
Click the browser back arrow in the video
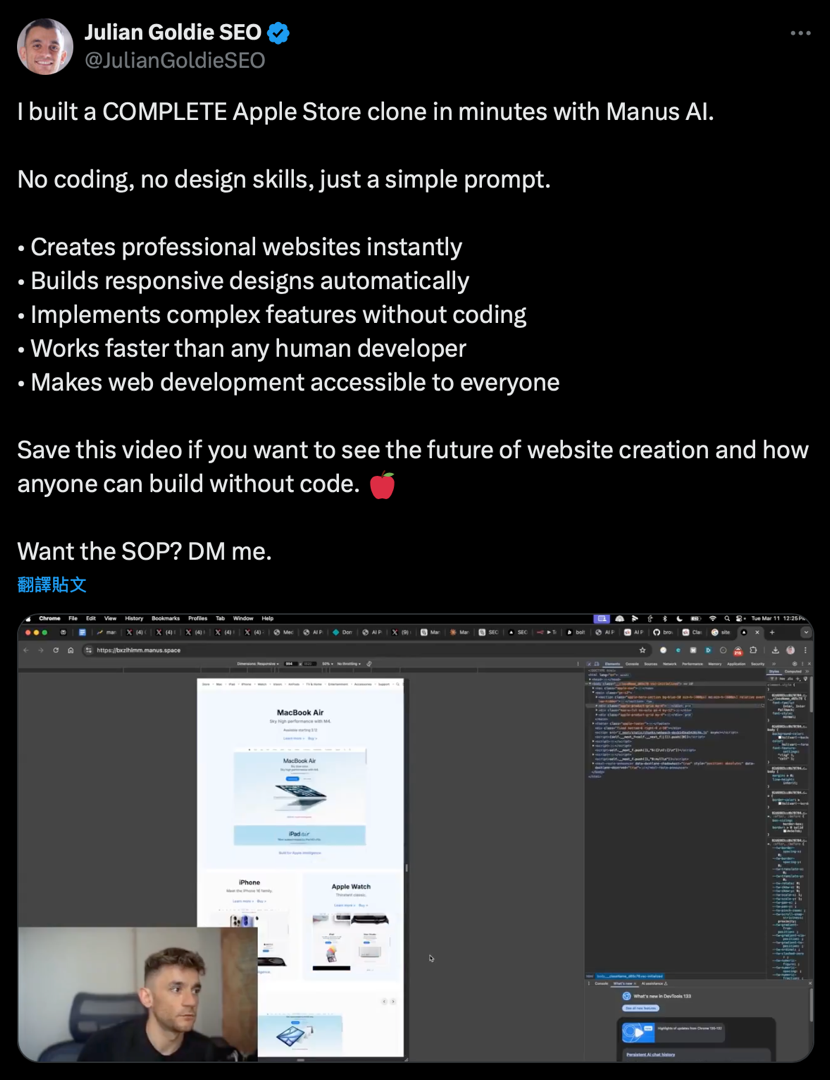[x=26, y=650]
